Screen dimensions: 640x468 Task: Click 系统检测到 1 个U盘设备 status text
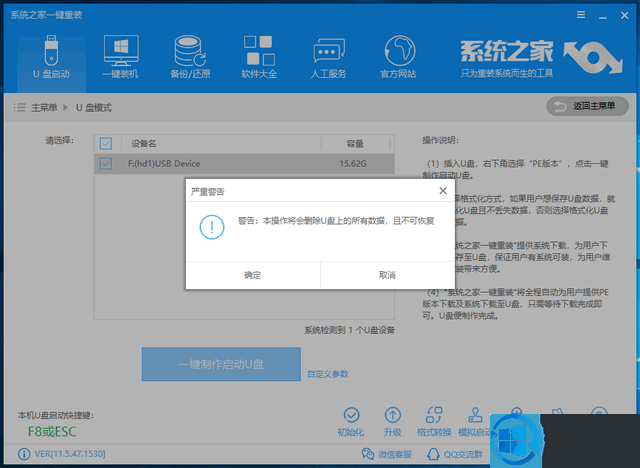pos(349,330)
